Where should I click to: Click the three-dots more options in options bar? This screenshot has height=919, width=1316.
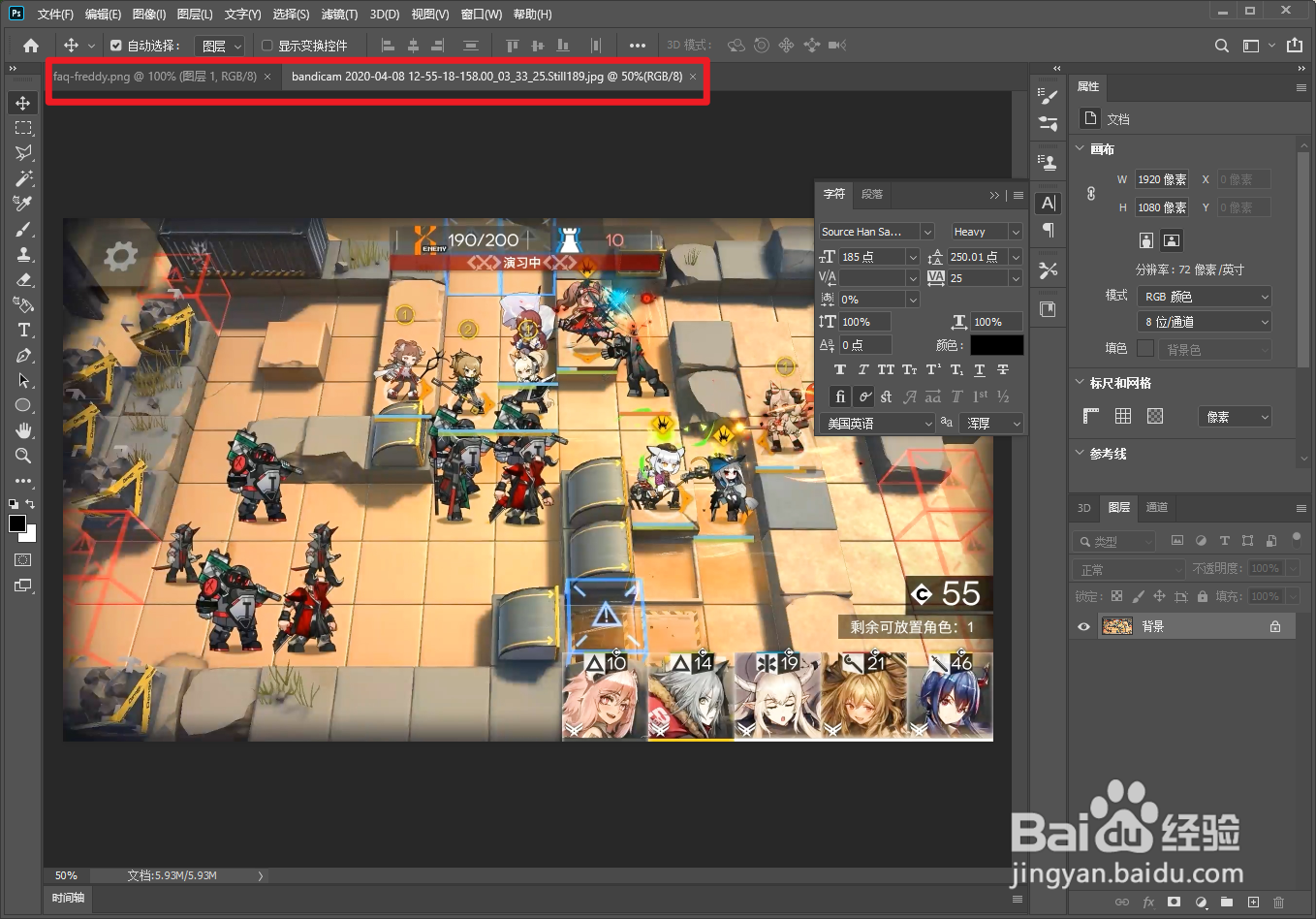tap(637, 46)
